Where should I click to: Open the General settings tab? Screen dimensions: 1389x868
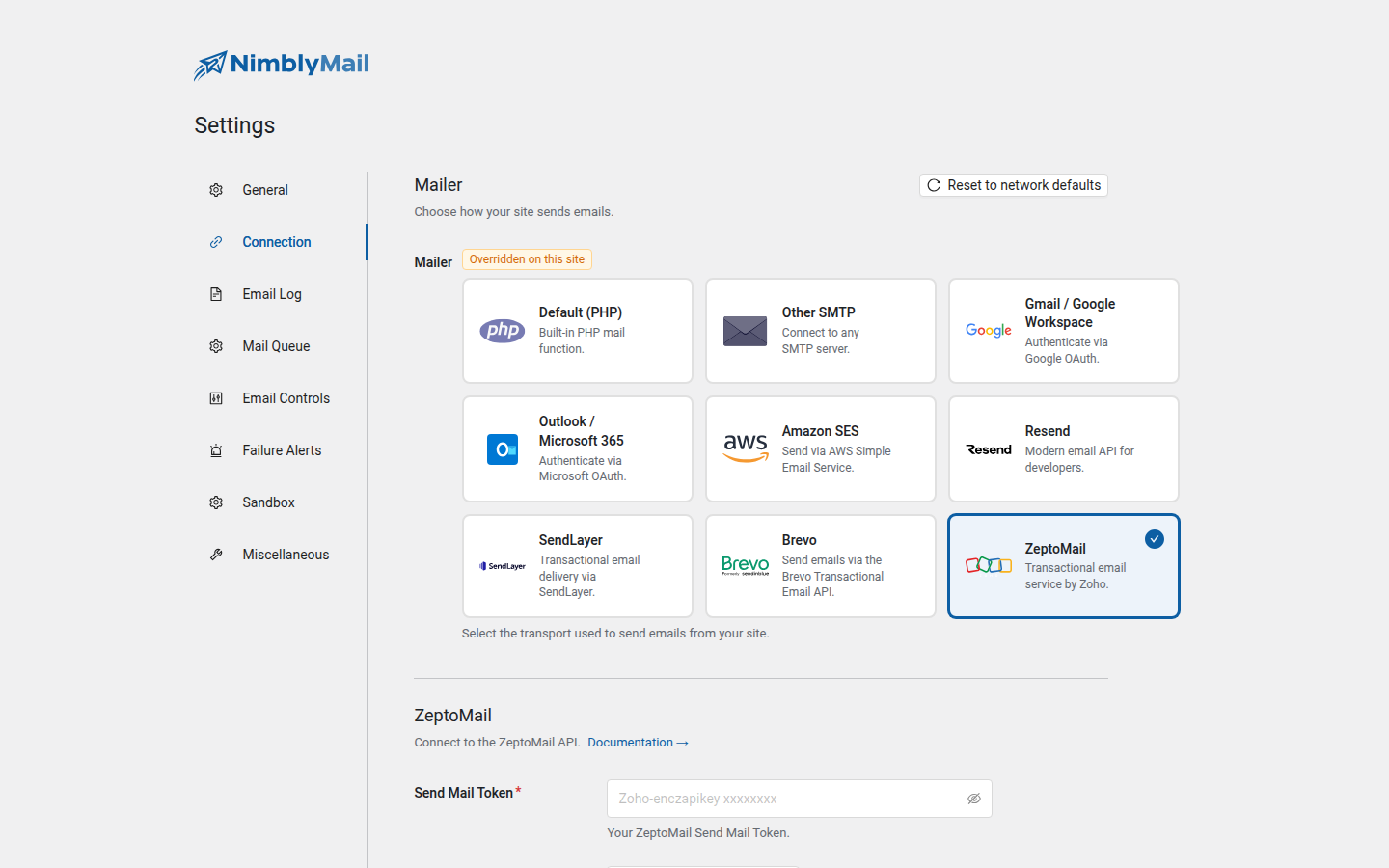280,190
